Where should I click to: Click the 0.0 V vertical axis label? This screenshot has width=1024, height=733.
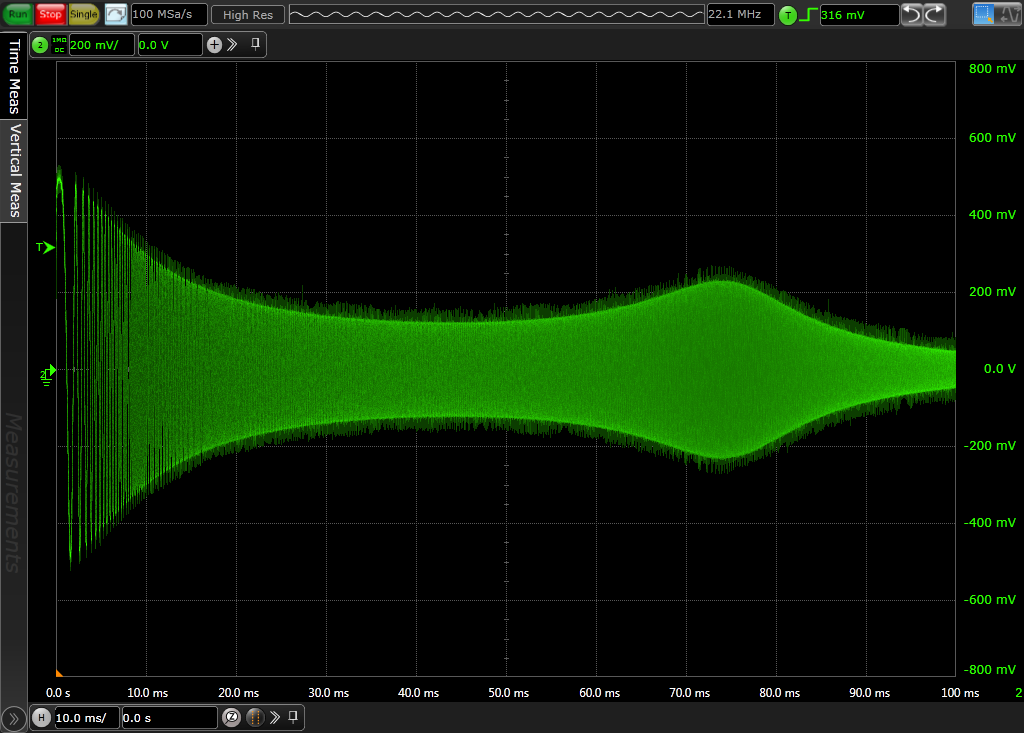tap(1000, 369)
